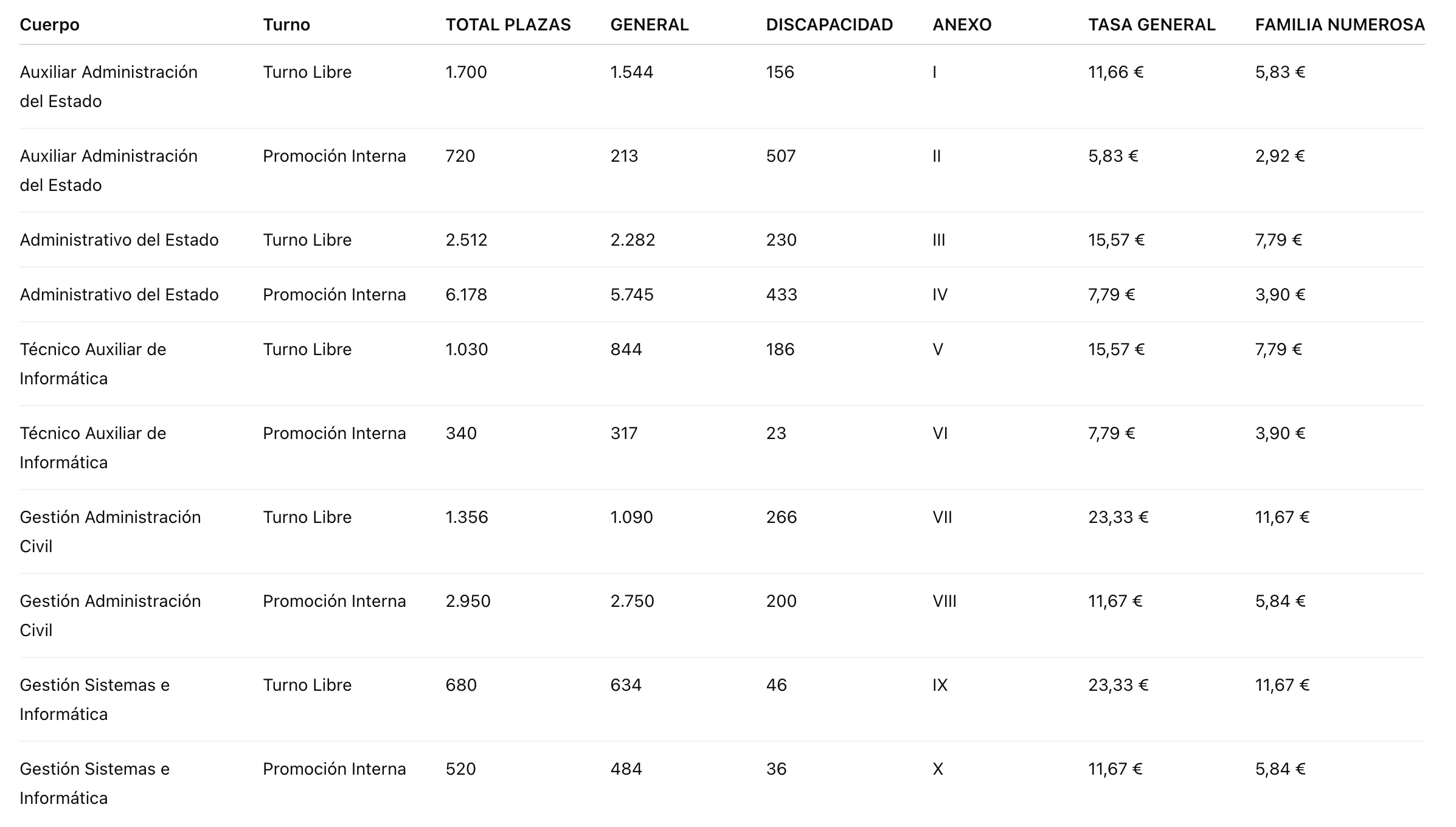Click the DISCAPACIDAD column header

pos(829,25)
